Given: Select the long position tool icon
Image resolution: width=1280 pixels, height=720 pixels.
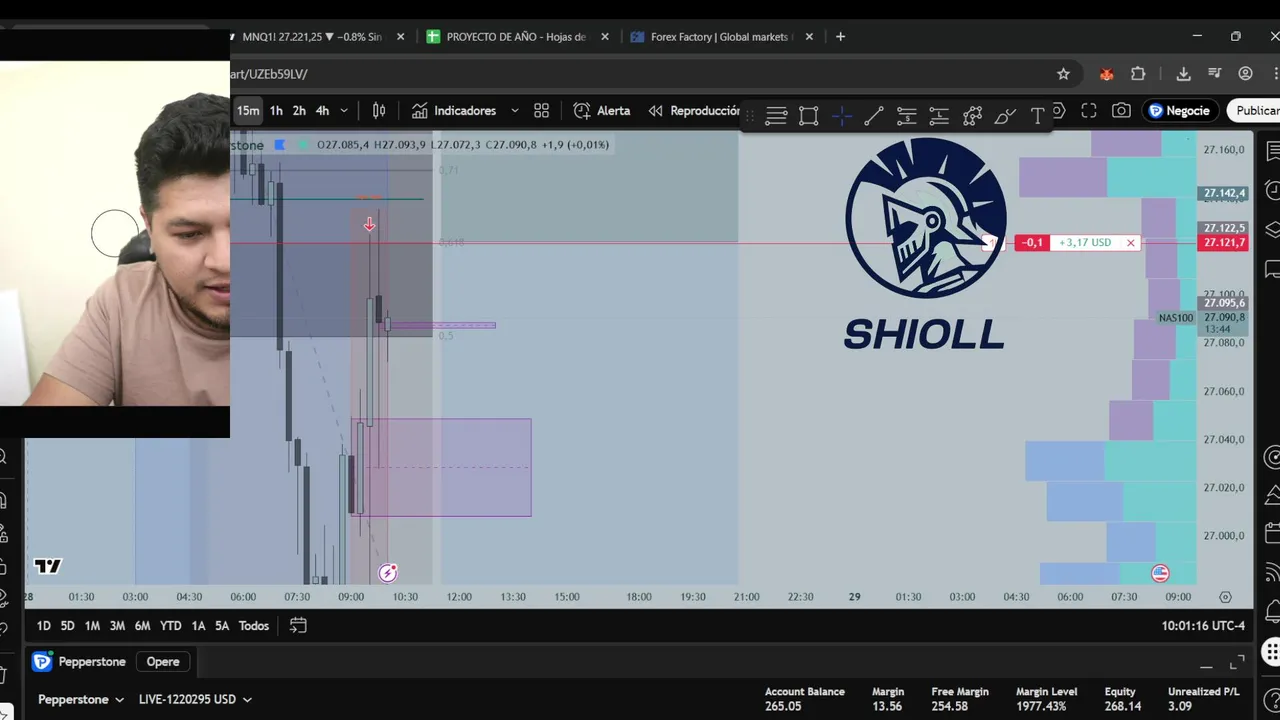Looking at the screenshot, I should pos(907,116).
